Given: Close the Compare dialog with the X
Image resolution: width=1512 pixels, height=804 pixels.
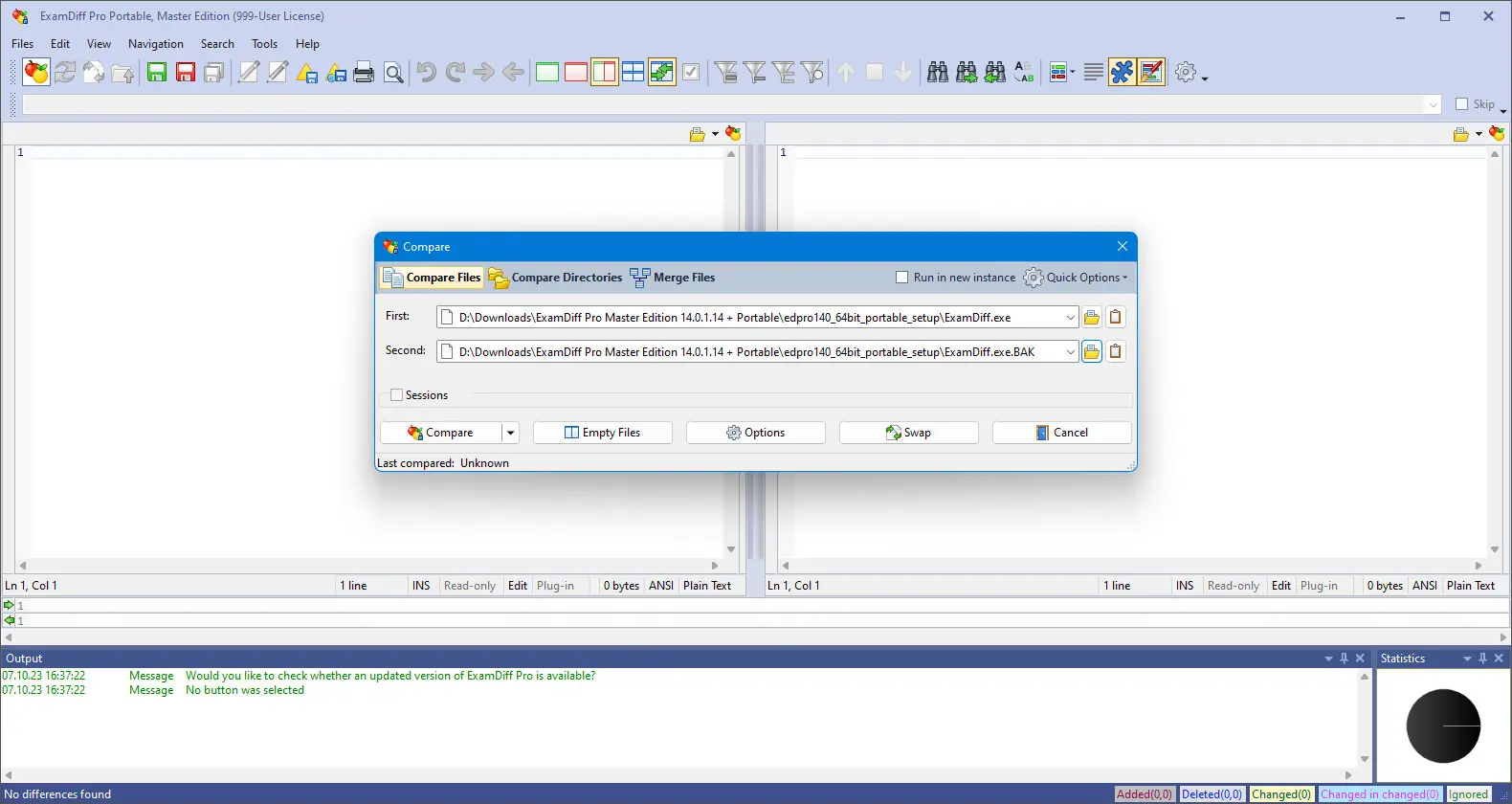Looking at the screenshot, I should point(1123,247).
